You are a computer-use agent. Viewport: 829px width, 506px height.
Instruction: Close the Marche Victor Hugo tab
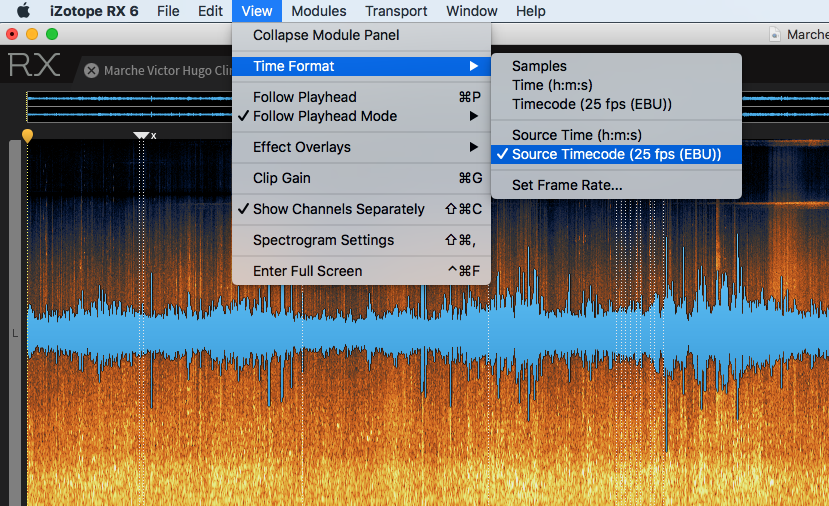[91, 70]
